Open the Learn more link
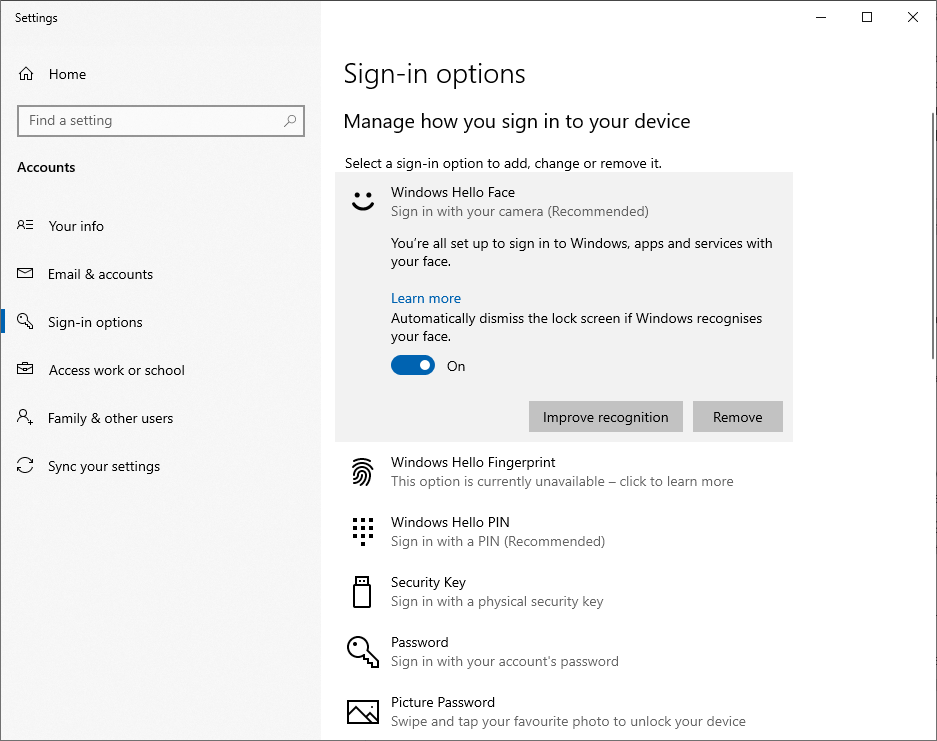The width and height of the screenshot is (937, 741). click(x=425, y=298)
